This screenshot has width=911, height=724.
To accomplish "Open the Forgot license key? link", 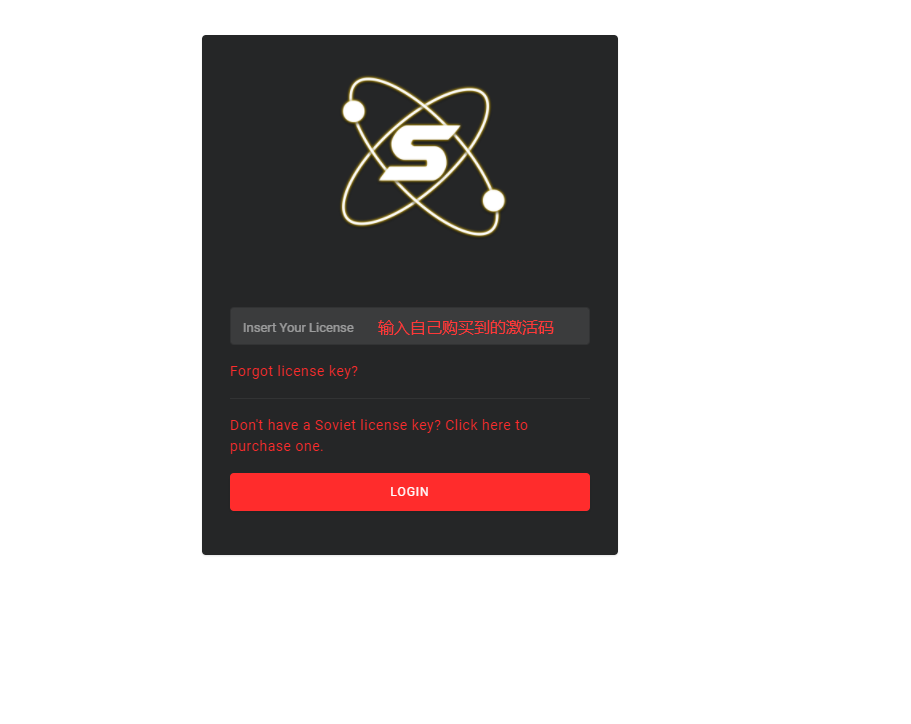I will point(294,371).
